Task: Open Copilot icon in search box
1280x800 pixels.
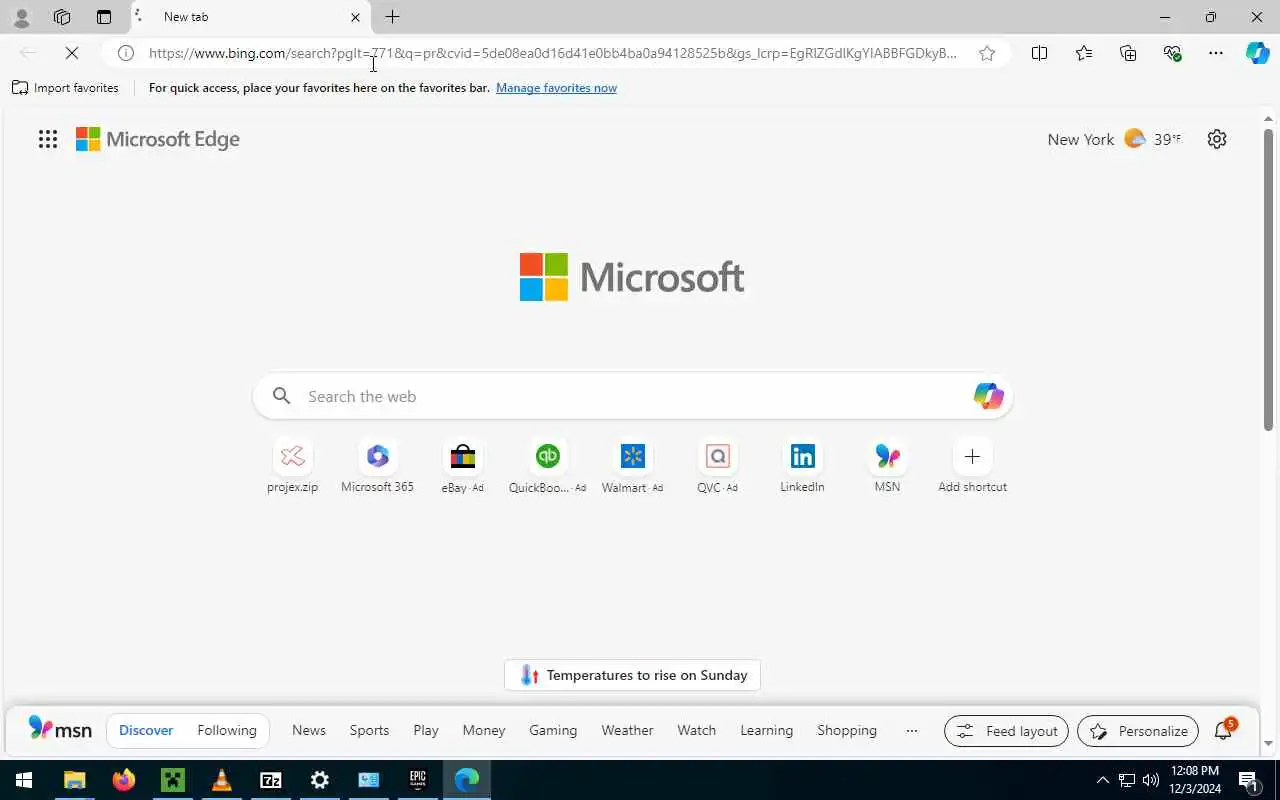Action: click(x=988, y=396)
